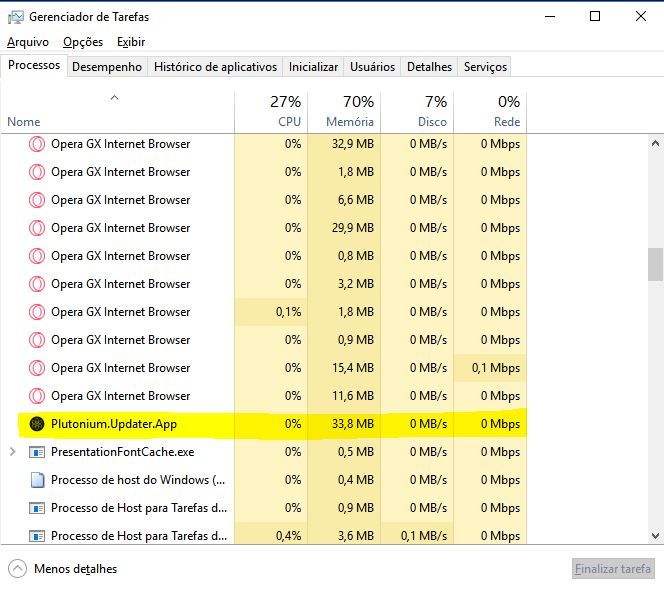Click the Opera GX icon in the 29,9 MB row
This screenshot has width=664, height=593.
(37, 228)
